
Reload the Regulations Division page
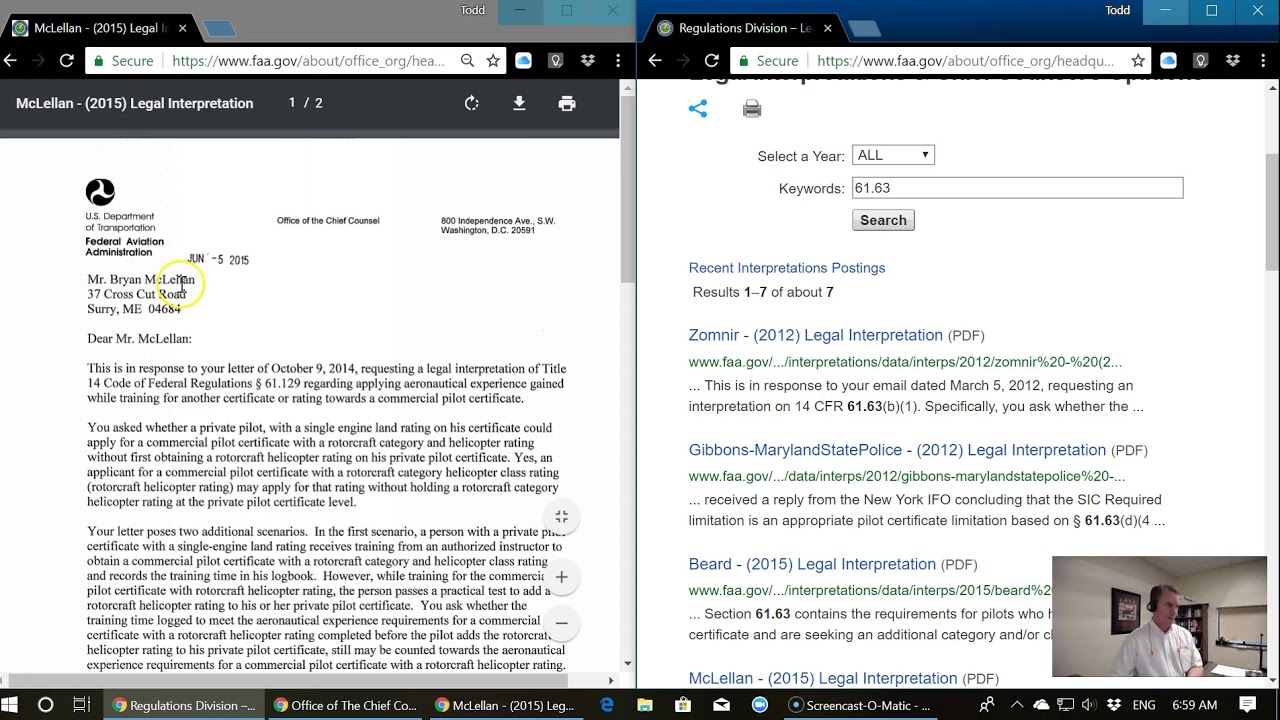pyautogui.click(x=711, y=61)
